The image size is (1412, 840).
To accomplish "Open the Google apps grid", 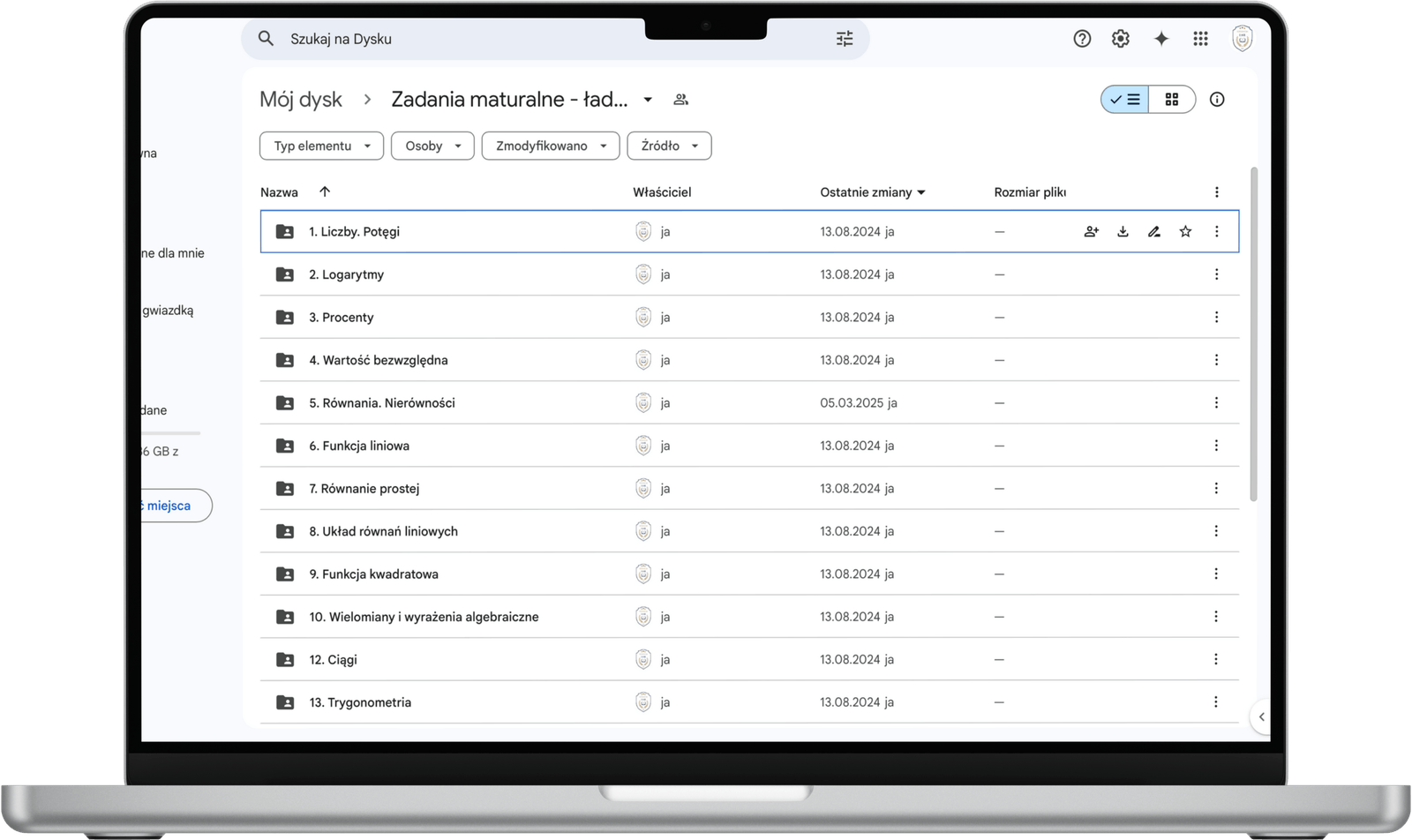I will coord(1200,39).
